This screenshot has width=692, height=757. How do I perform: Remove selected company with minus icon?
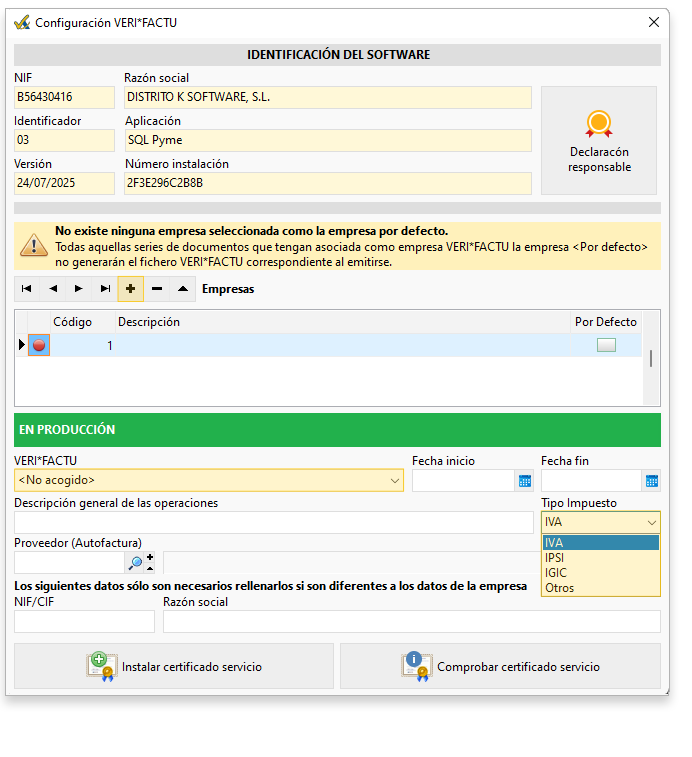click(x=156, y=289)
